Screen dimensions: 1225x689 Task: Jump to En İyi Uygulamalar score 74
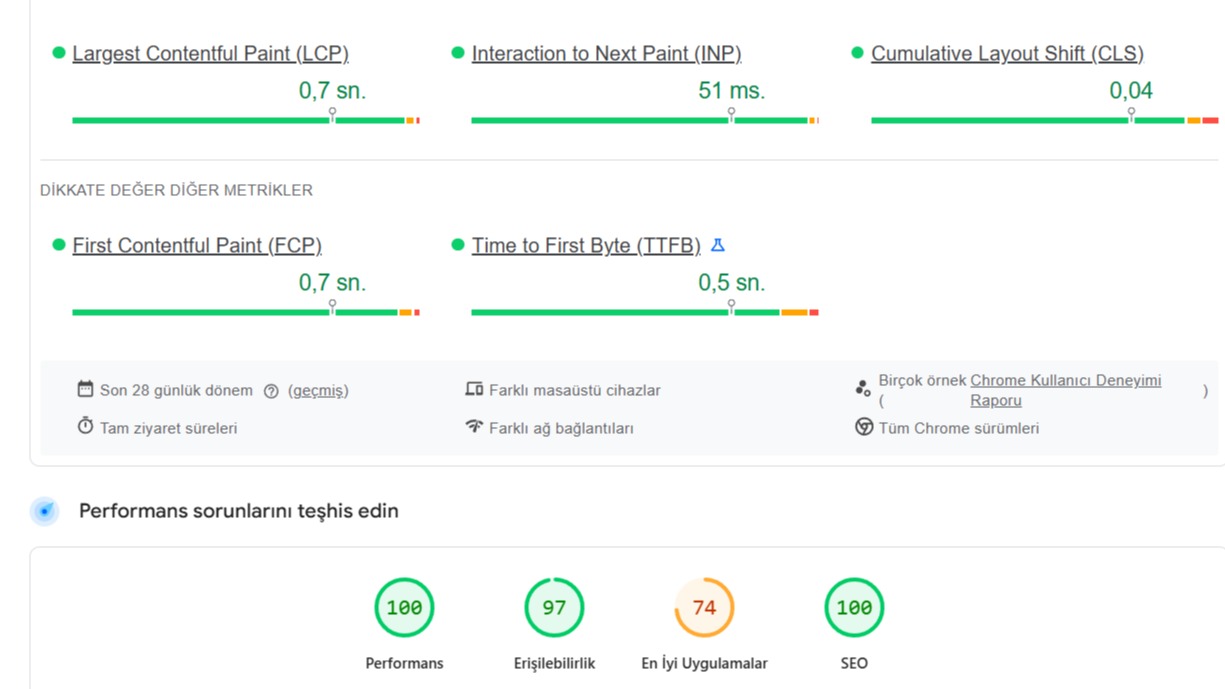coord(704,607)
